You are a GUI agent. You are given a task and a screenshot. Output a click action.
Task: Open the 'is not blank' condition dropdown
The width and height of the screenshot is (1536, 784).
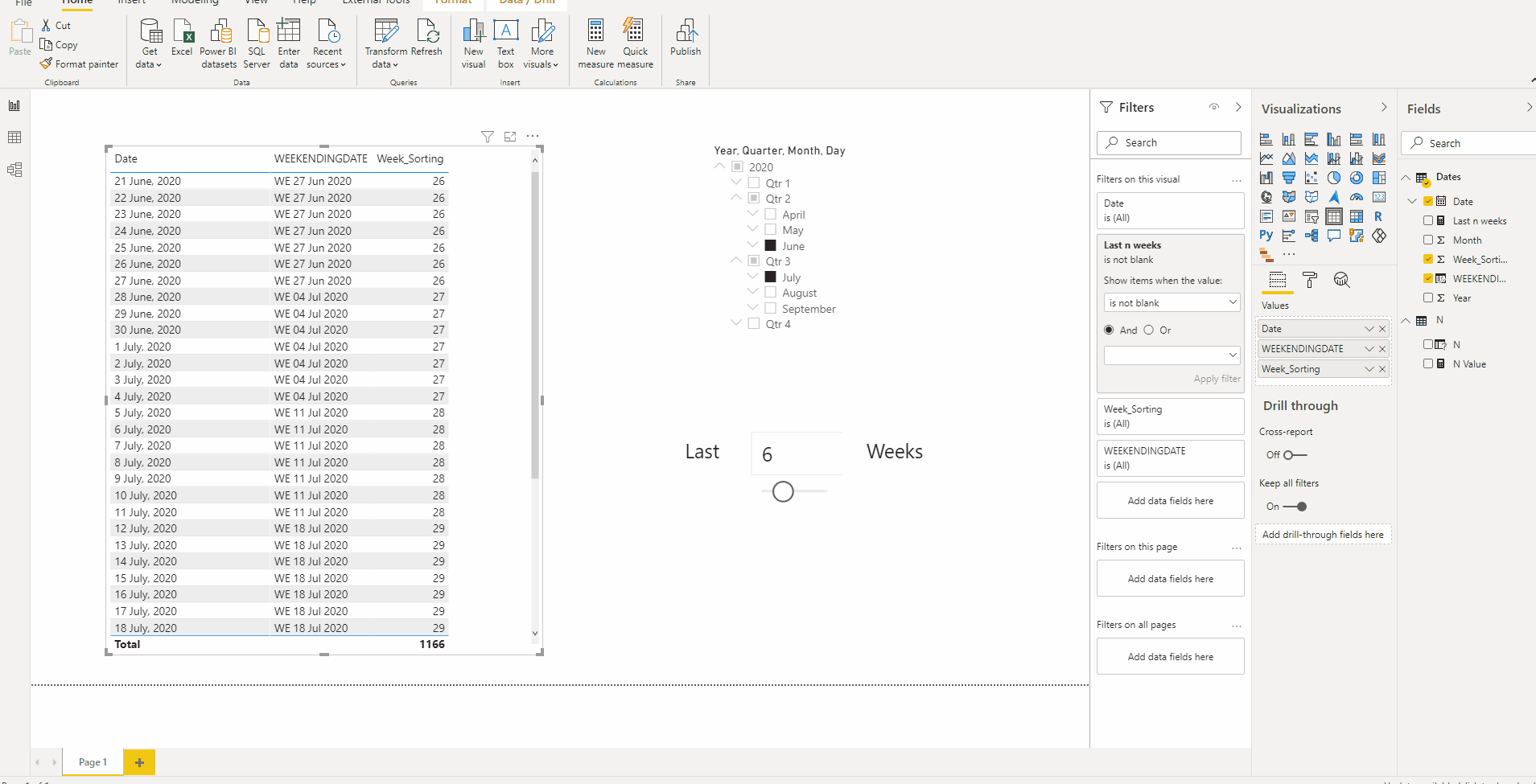(x=1172, y=302)
